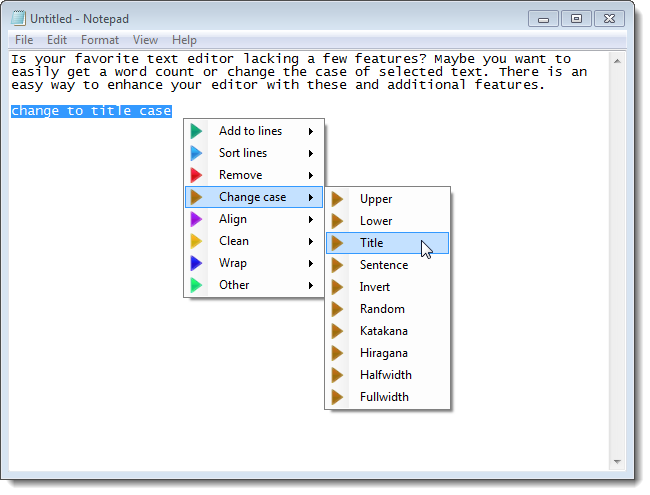Select Katakana conversion option
Screen dimensions: 650x495
387,331
